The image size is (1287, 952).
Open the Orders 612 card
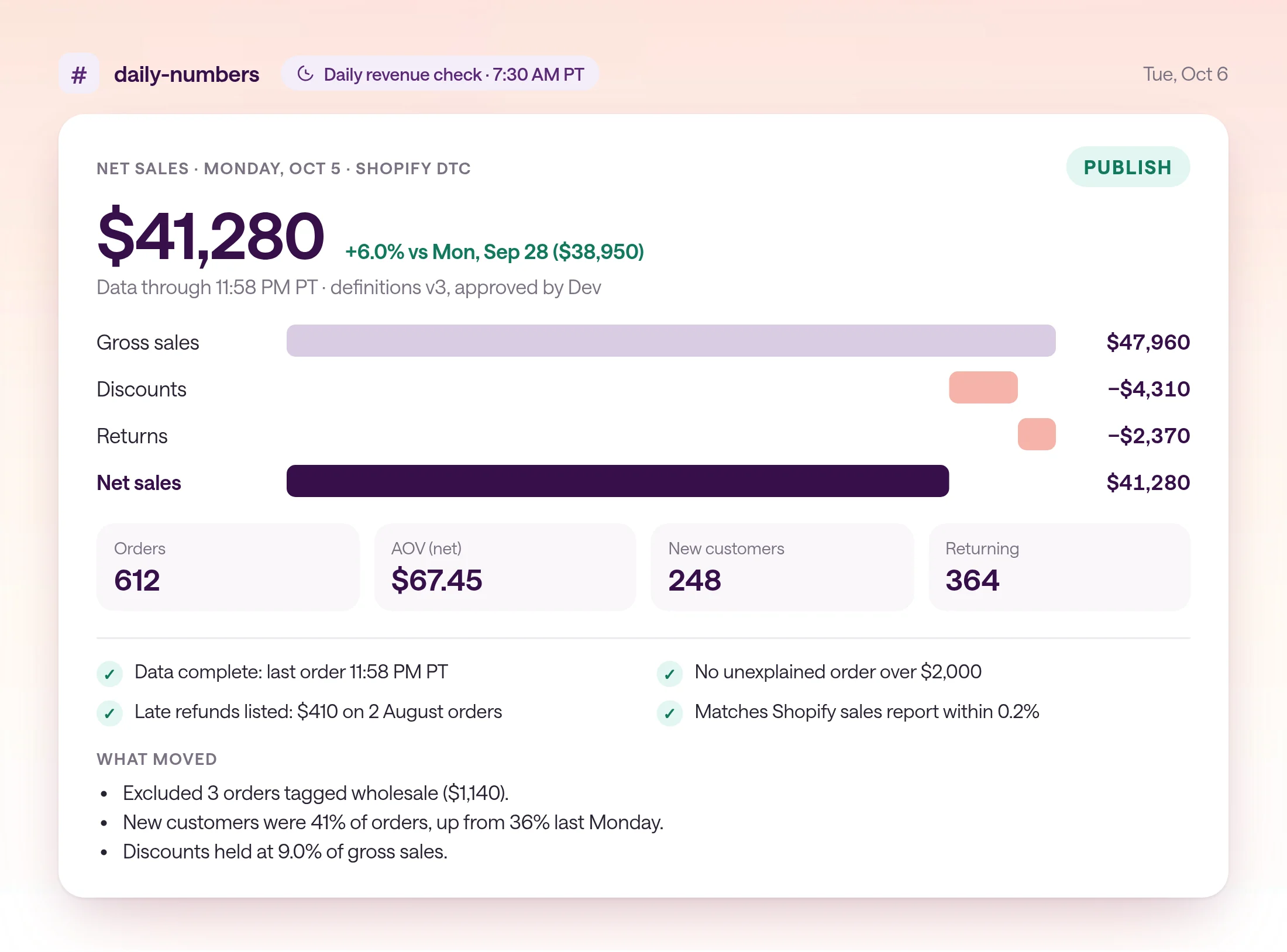click(228, 567)
